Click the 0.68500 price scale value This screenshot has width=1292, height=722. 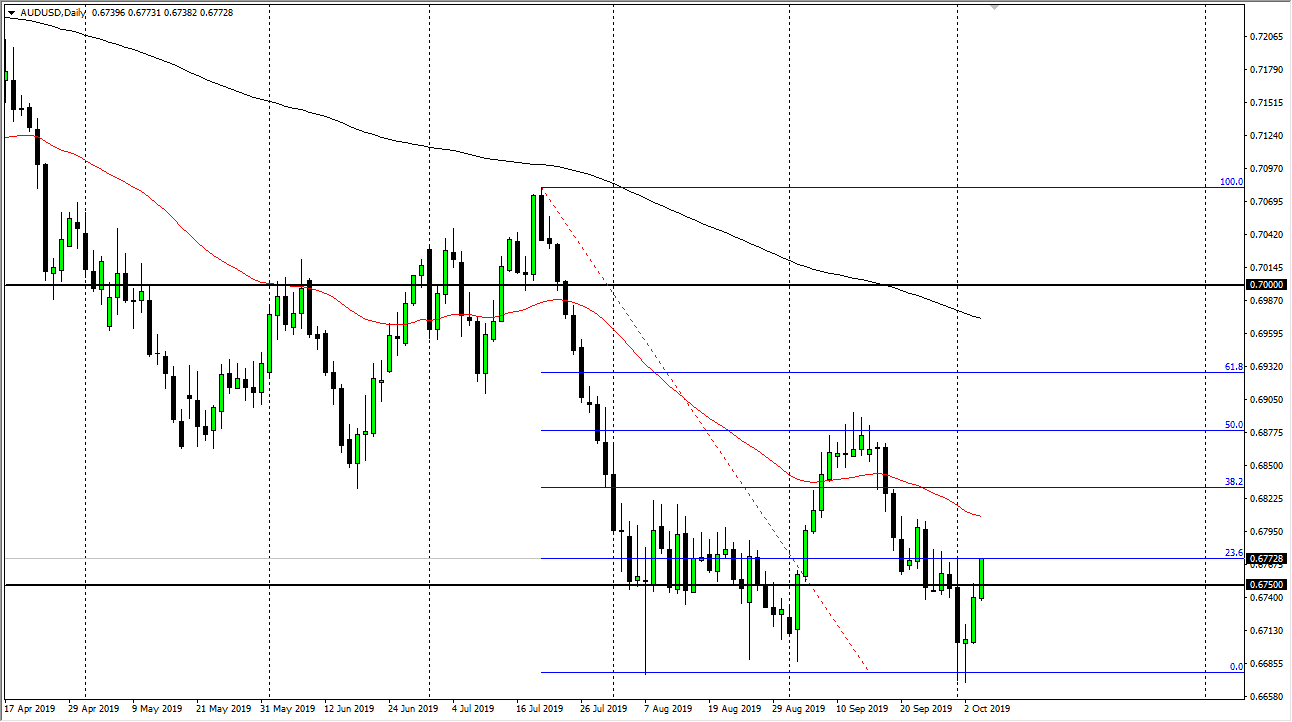point(1266,466)
